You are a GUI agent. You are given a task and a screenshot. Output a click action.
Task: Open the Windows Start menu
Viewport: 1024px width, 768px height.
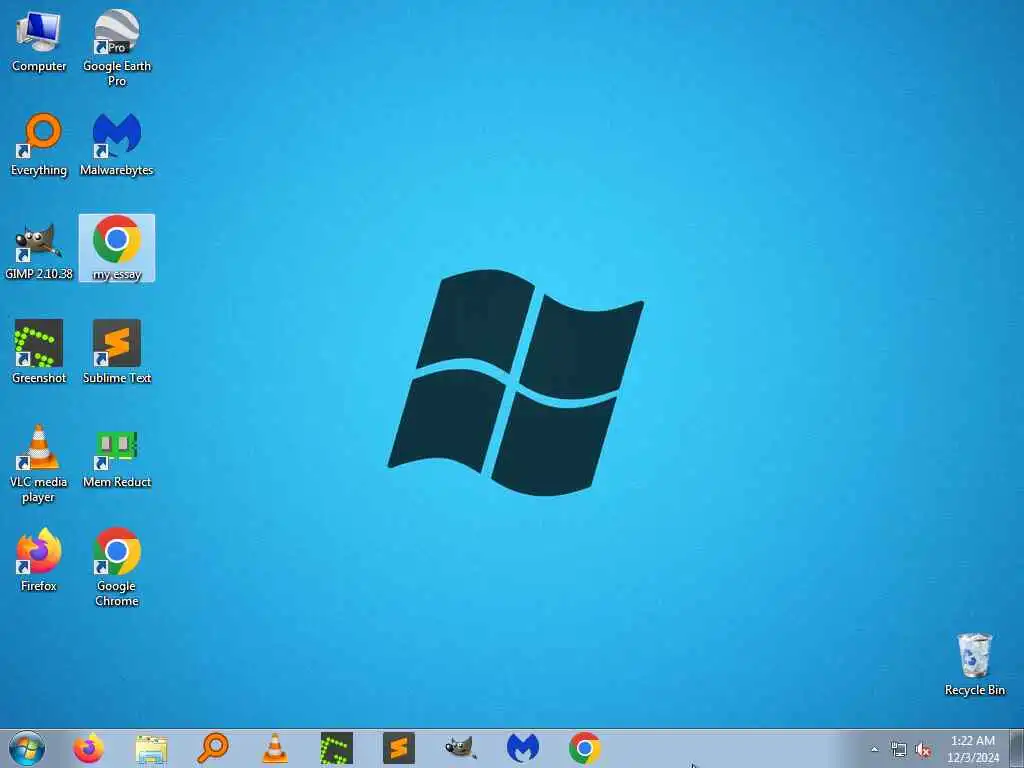coord(27,748)
